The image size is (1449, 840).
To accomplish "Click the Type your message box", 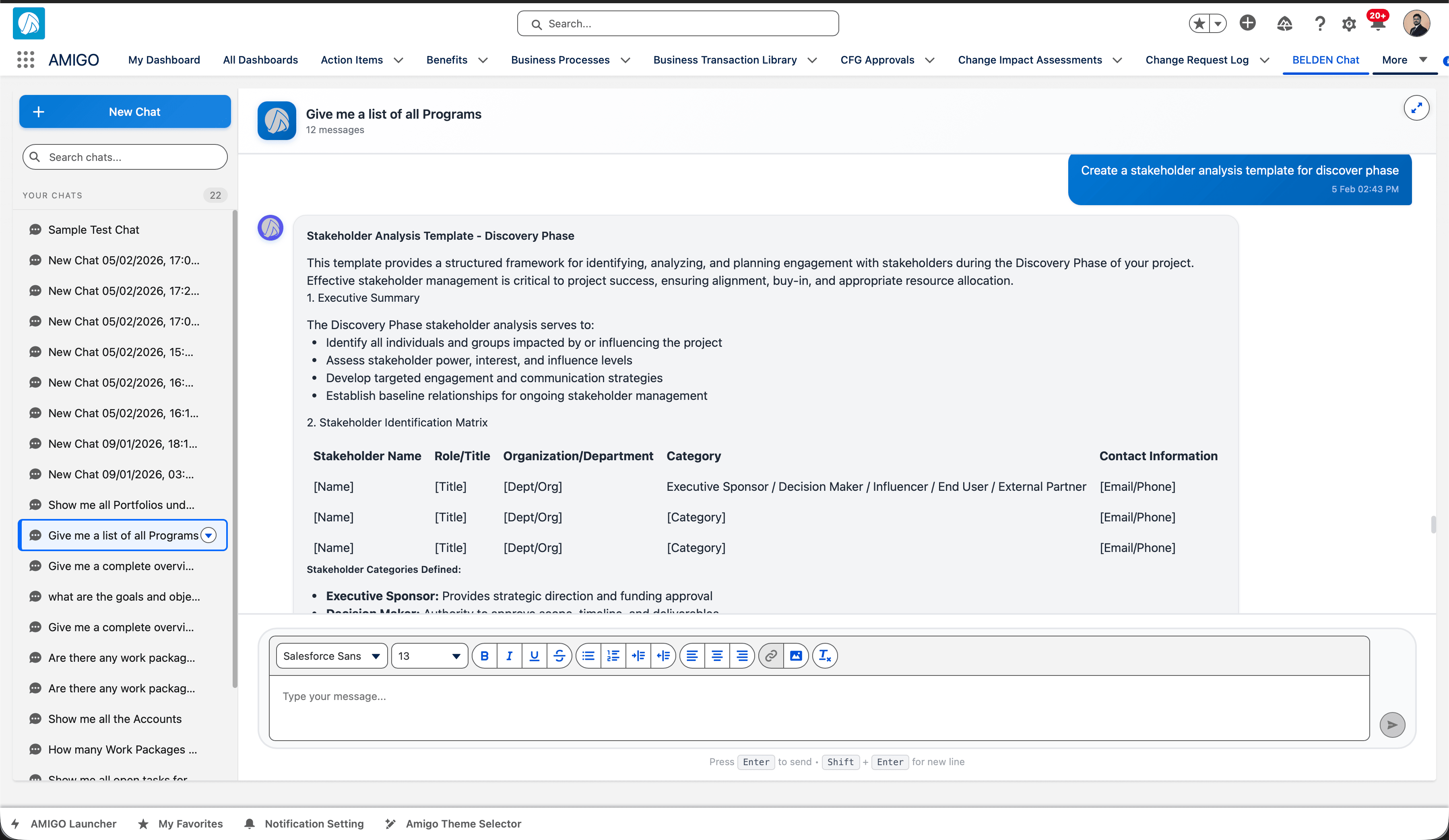I will pyautogui.click(x=819, y=707).
